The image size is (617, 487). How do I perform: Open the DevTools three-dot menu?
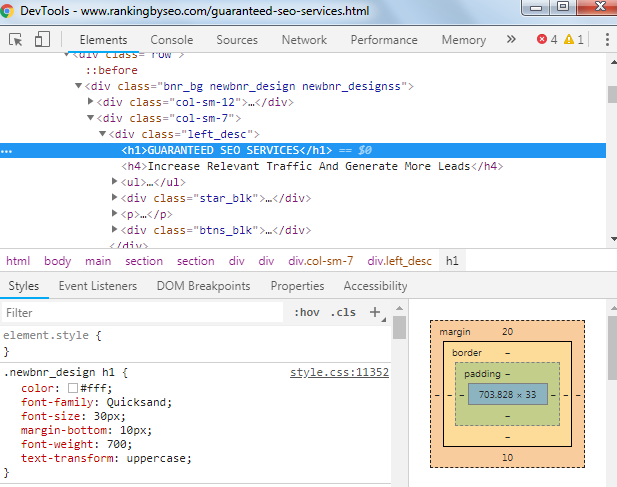click(x=607, y=40)
